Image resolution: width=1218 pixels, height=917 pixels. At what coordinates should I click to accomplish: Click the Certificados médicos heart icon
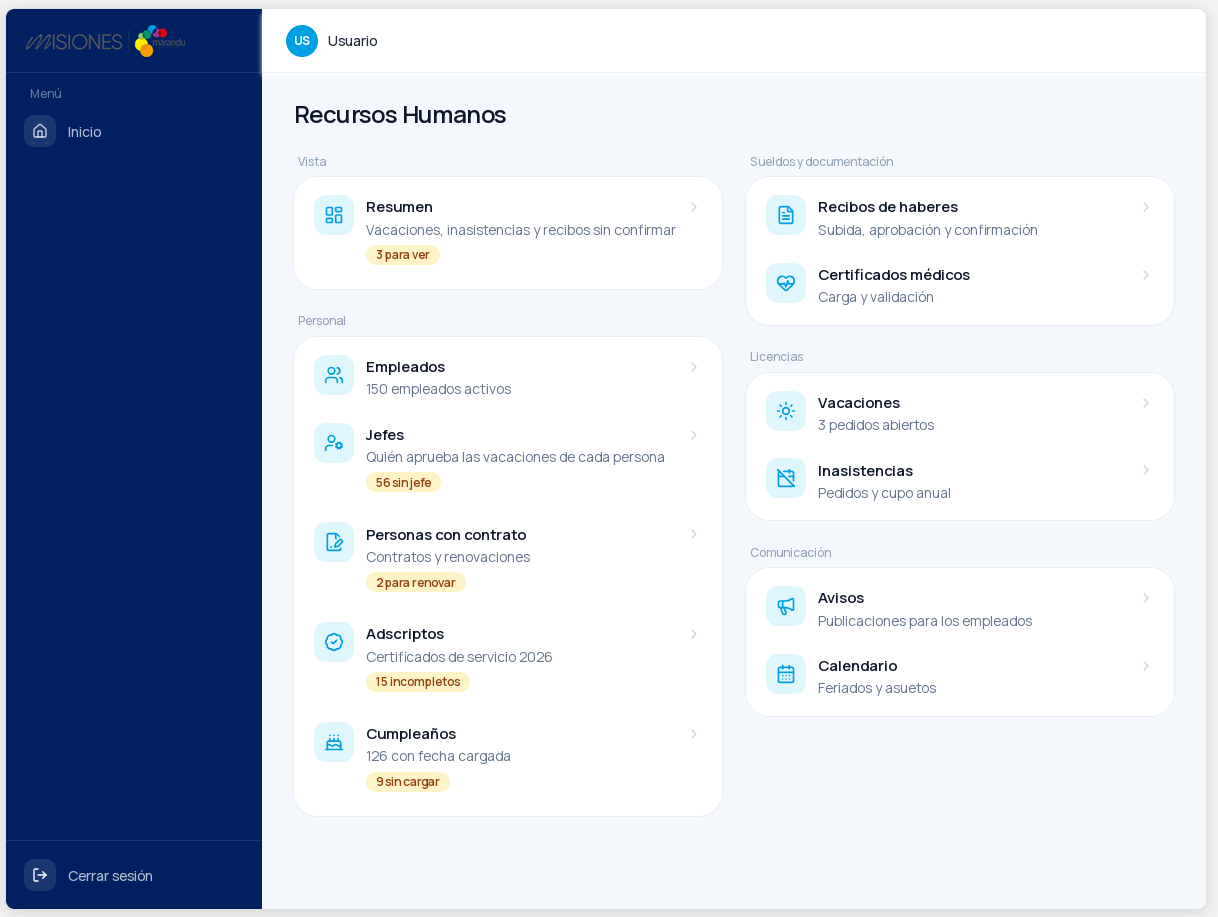786,283
